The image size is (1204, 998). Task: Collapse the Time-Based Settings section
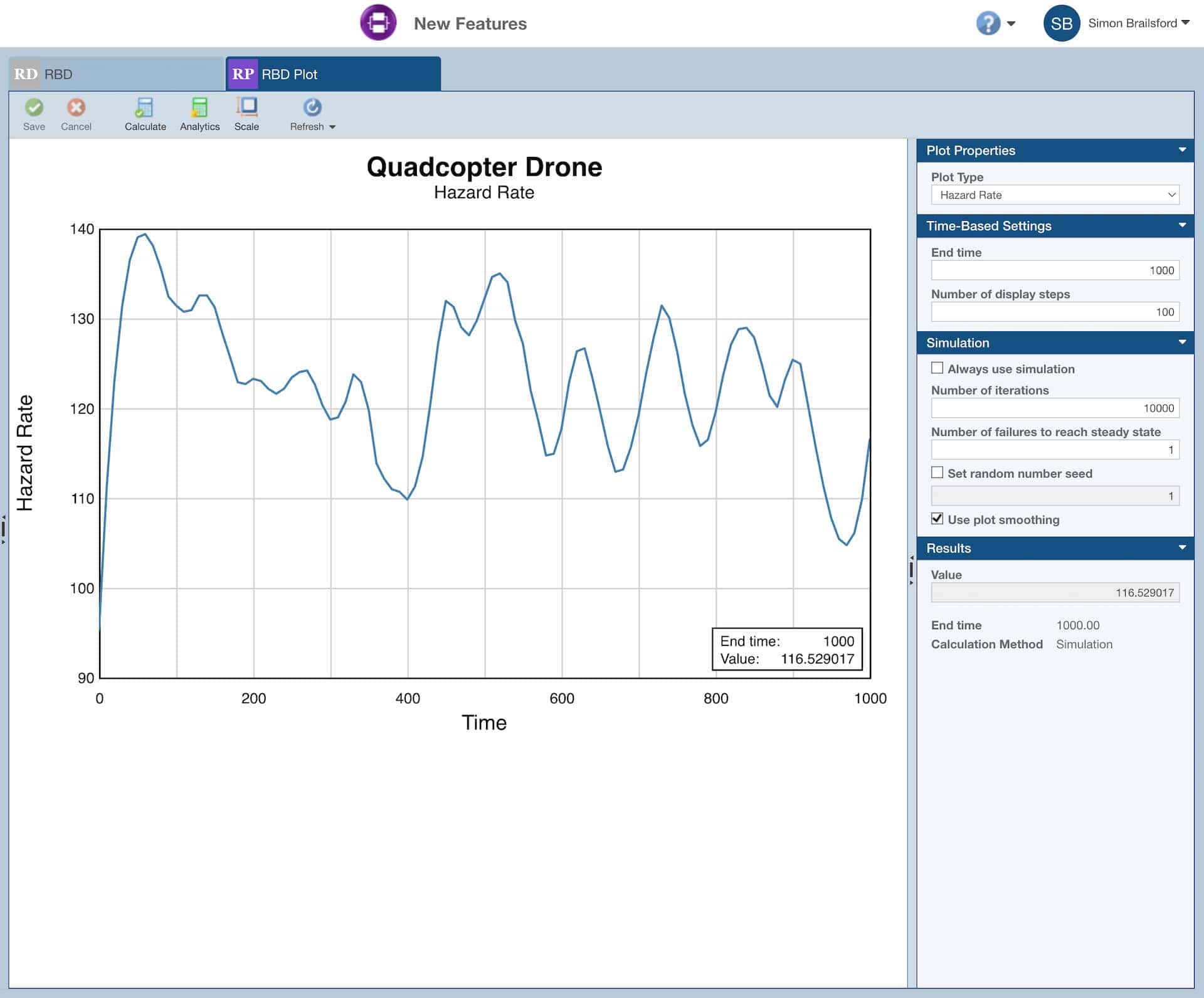coord(1183,226)
